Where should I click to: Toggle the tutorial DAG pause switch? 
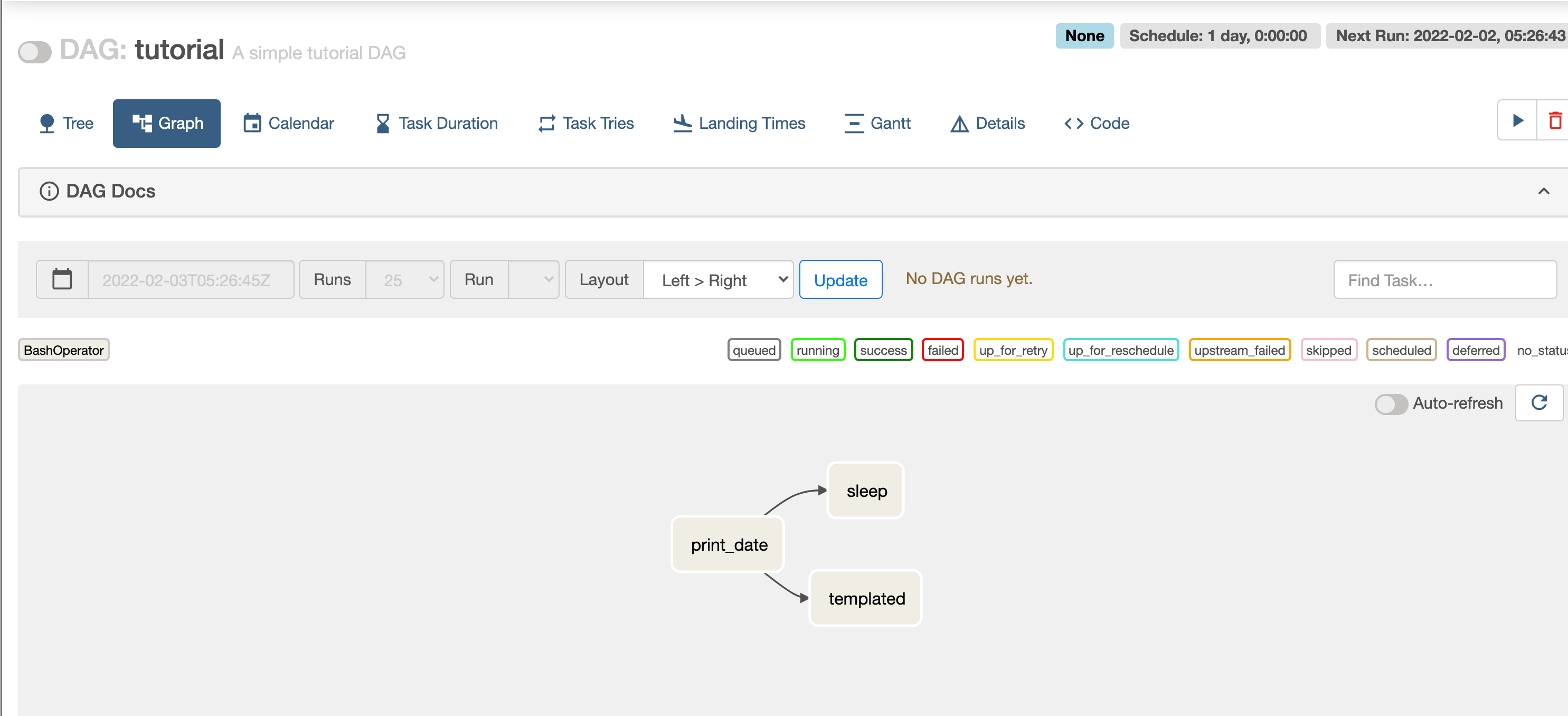tap(35, 52)
